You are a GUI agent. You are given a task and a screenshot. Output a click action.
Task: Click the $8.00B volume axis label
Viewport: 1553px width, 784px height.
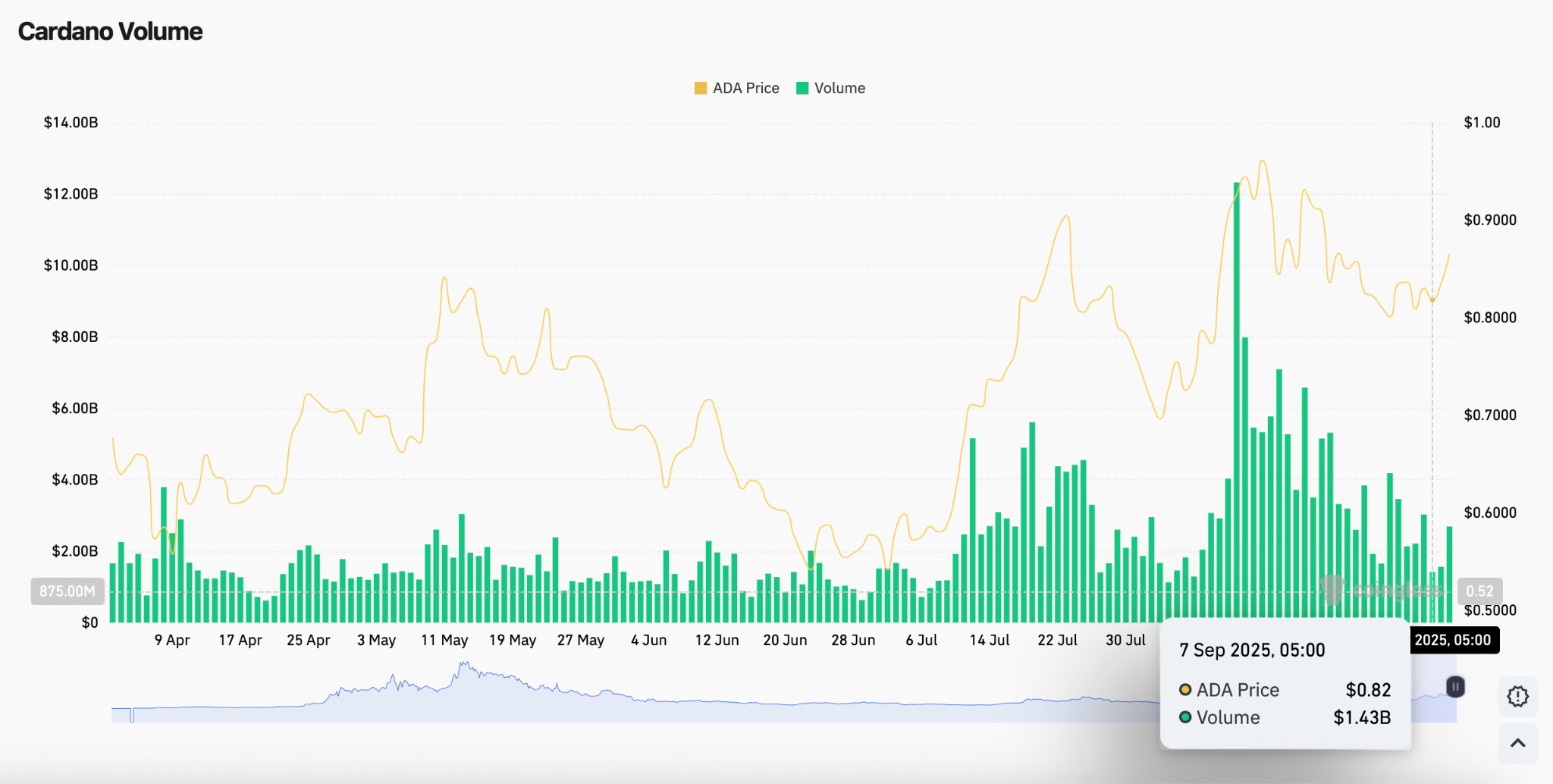74,337
